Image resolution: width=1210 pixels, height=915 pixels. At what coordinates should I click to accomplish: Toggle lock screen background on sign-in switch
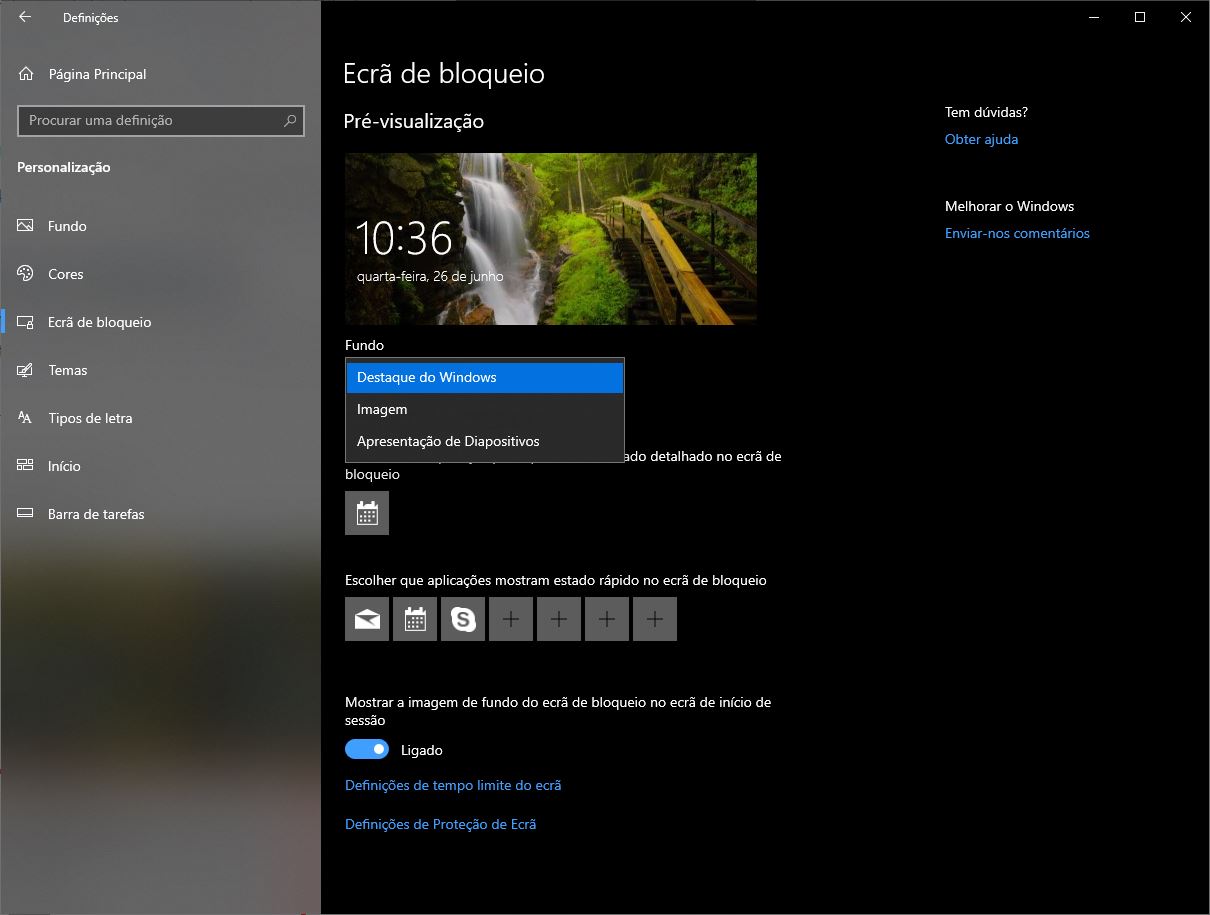click(x=367, y=749)
